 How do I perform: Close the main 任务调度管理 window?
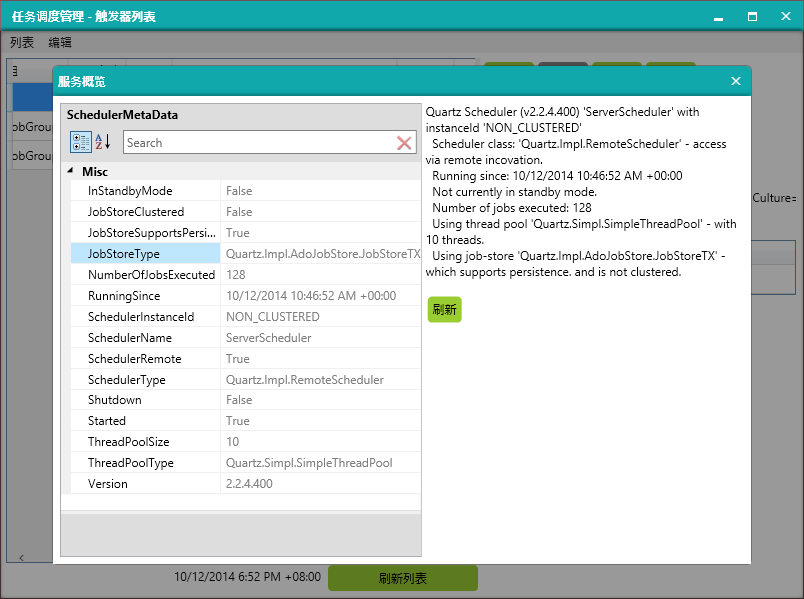click(x=786, y=16)
